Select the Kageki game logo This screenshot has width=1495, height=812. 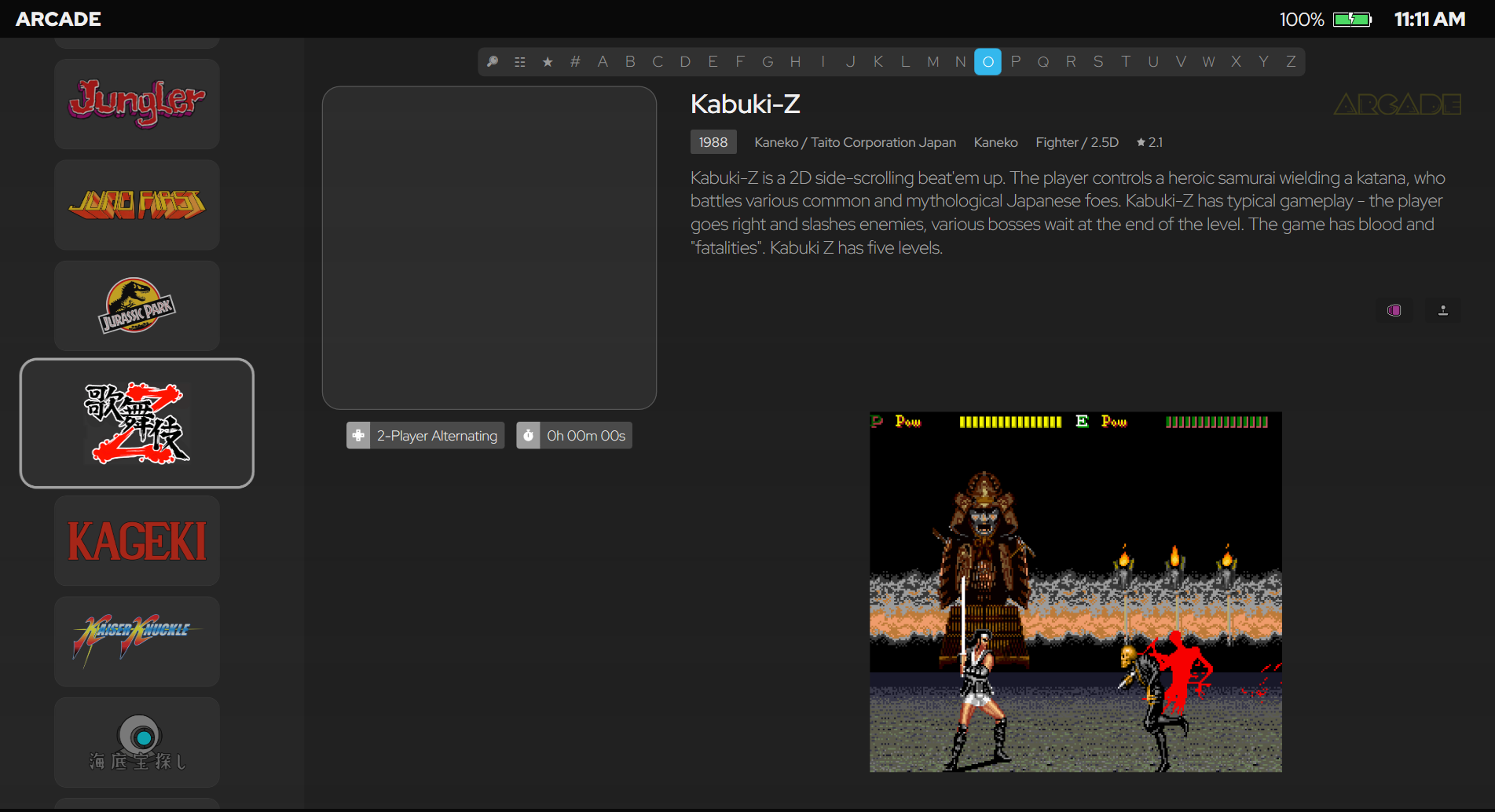coord(137,541)
